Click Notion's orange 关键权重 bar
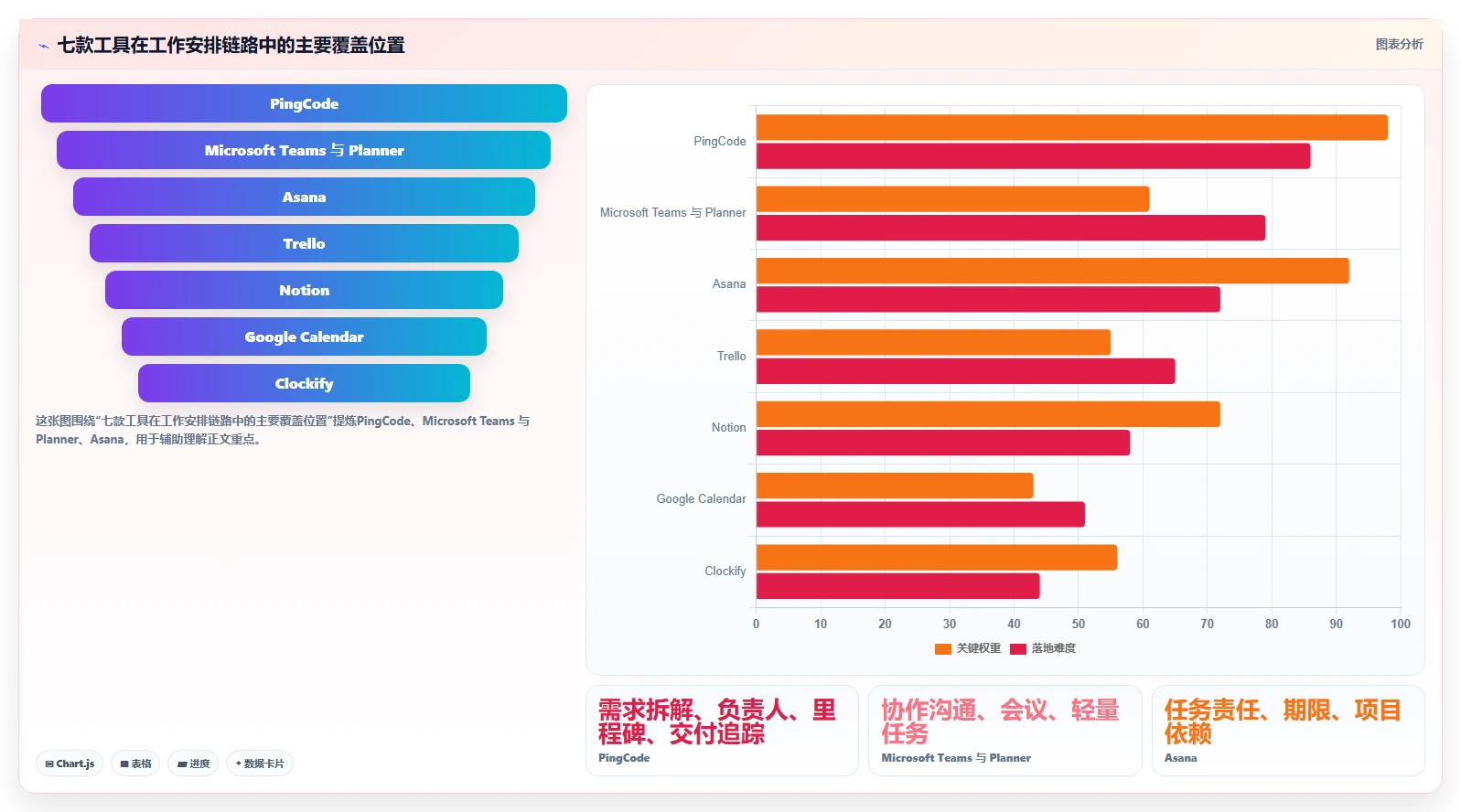This screenshot has width=1461, height=812. [988, 414]
